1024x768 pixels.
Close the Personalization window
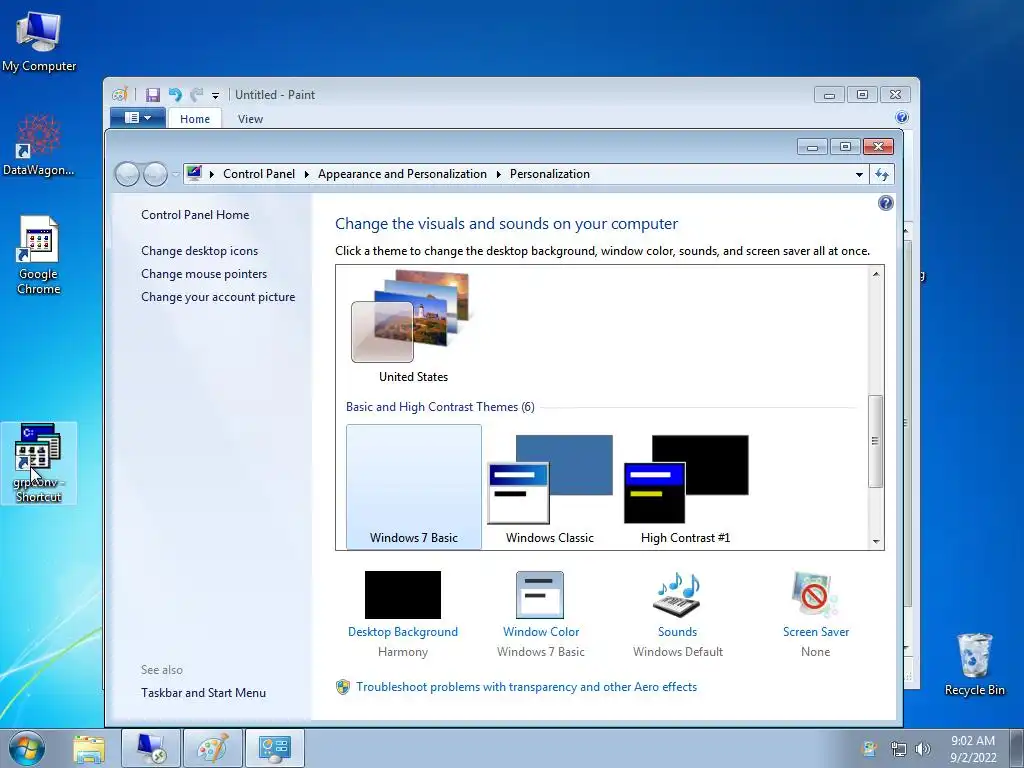coord(878,147)
